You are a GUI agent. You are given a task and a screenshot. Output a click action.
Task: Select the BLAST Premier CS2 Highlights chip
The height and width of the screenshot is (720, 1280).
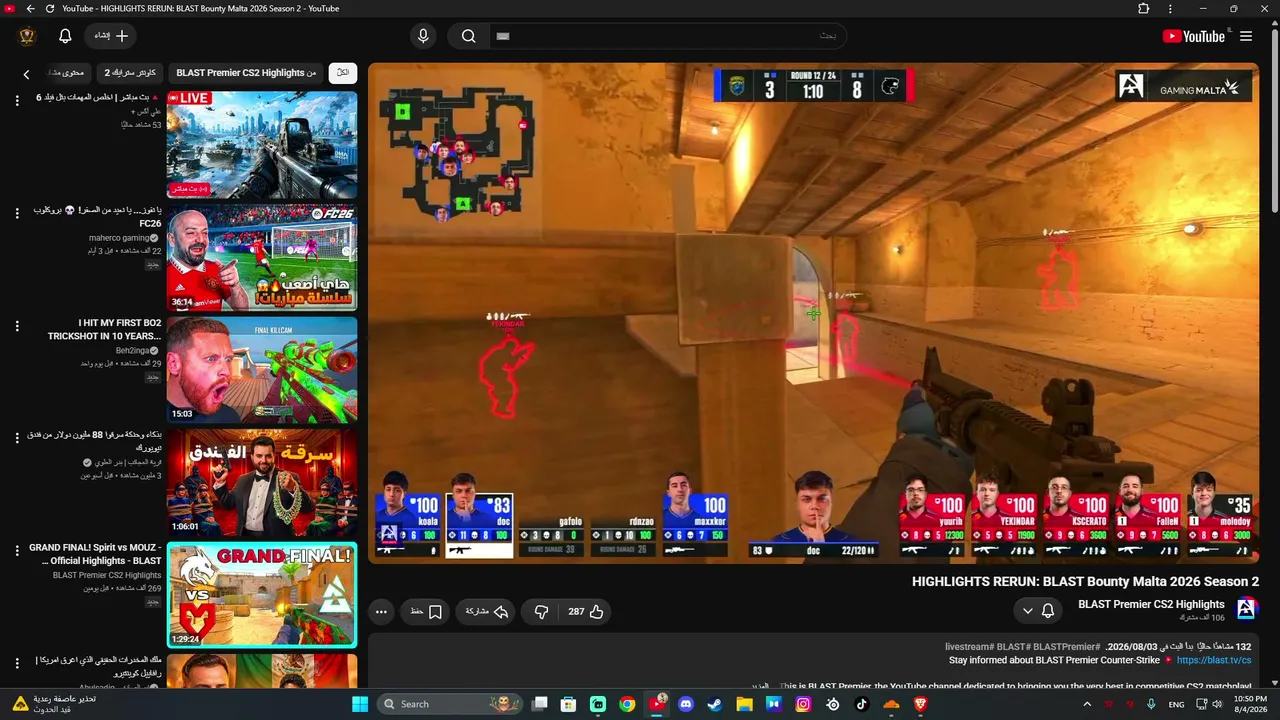click(x=246, y=73)
